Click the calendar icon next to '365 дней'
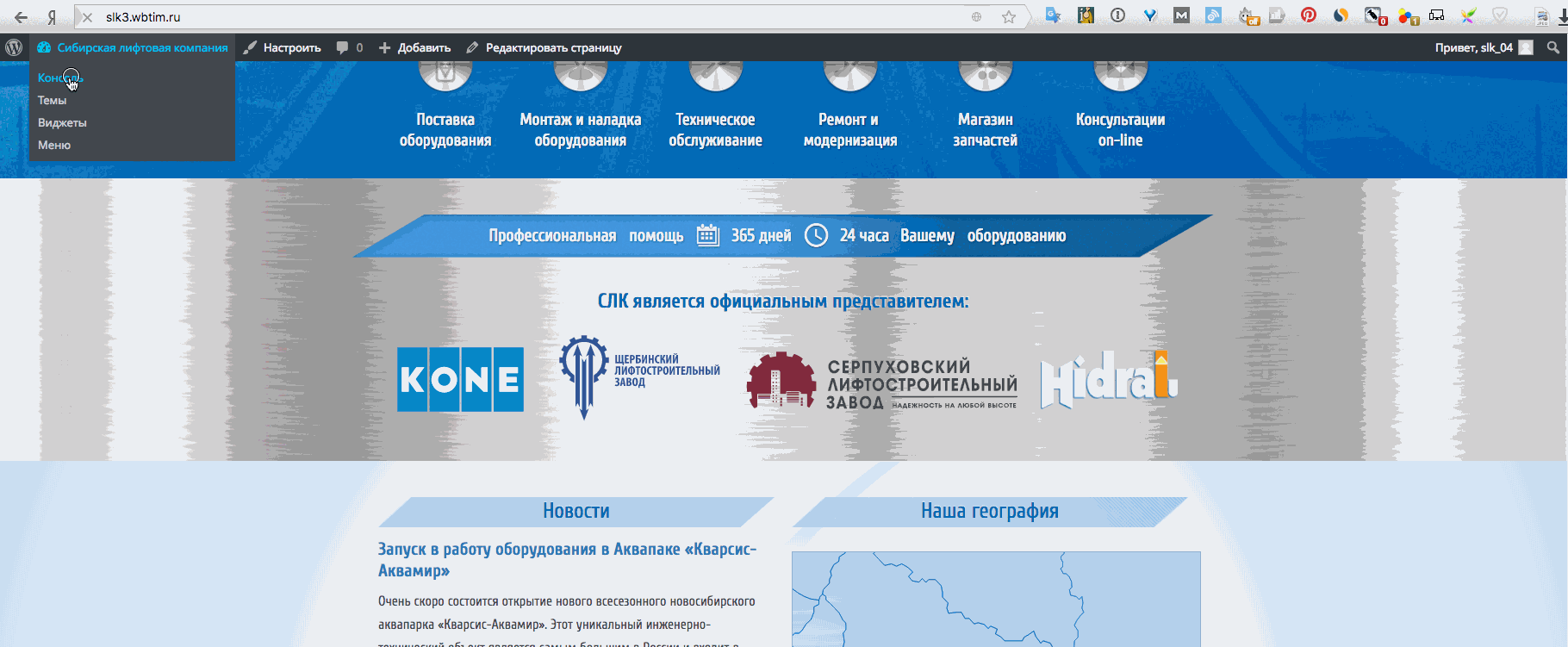1568x647 pixels. tap(707, 235)
